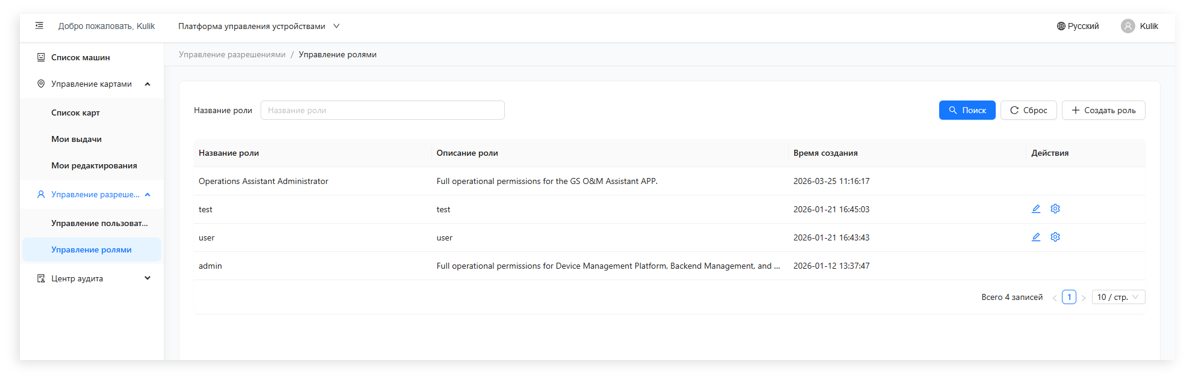The width and height of the screenshot is (1189, 380).
Task: Select Управление ролями menu item
Action: point(92,250)
